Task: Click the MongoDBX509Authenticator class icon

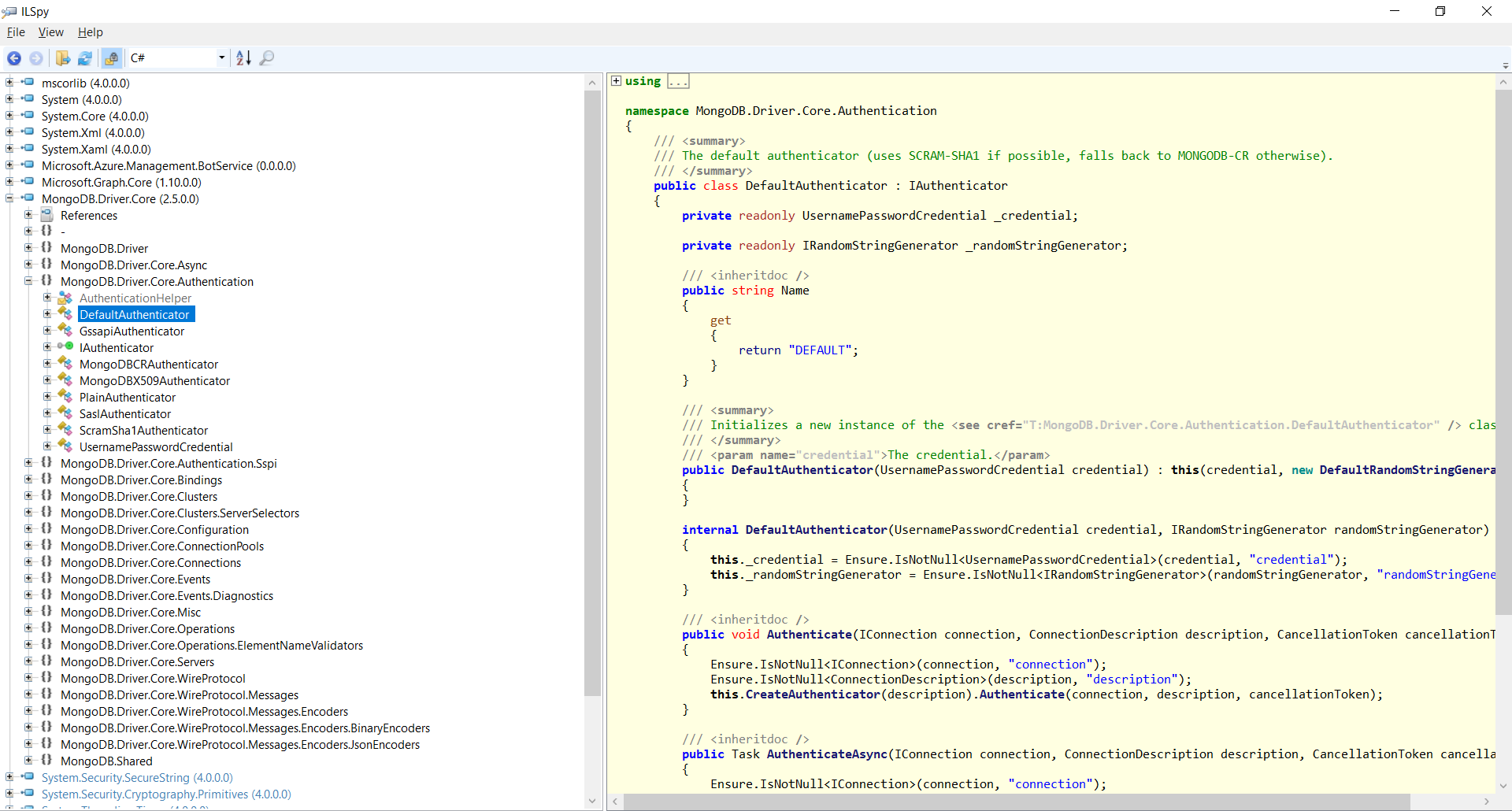Action: [65, 380]
